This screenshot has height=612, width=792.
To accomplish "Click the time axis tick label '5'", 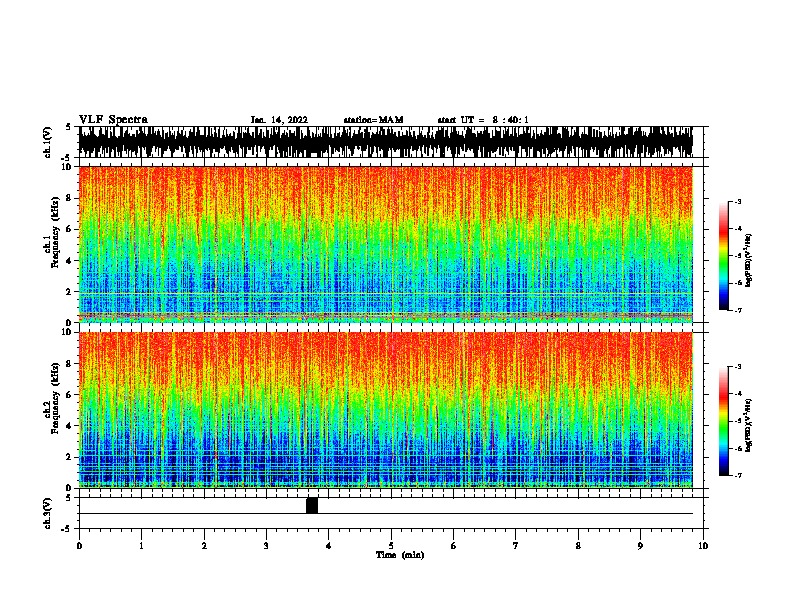I will click(391, 546).
